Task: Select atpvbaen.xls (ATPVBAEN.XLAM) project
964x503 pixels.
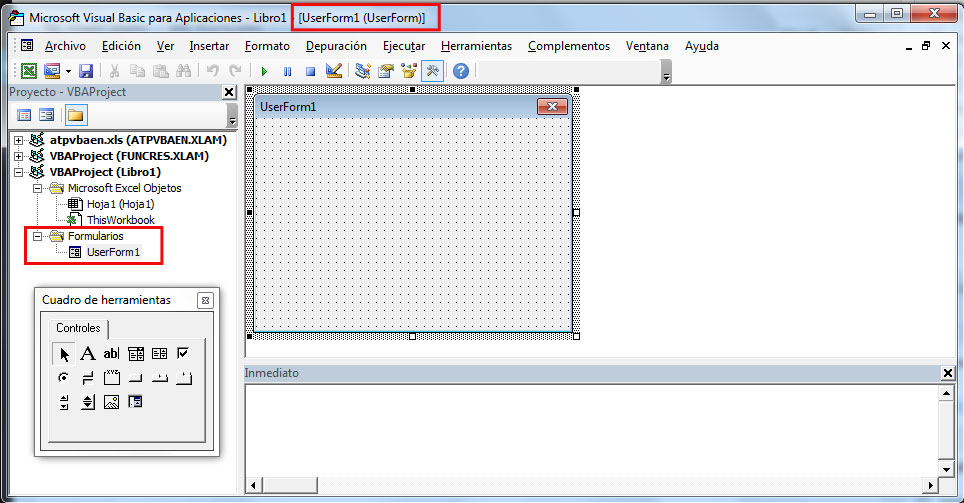Action: click(x=138, y=140)
